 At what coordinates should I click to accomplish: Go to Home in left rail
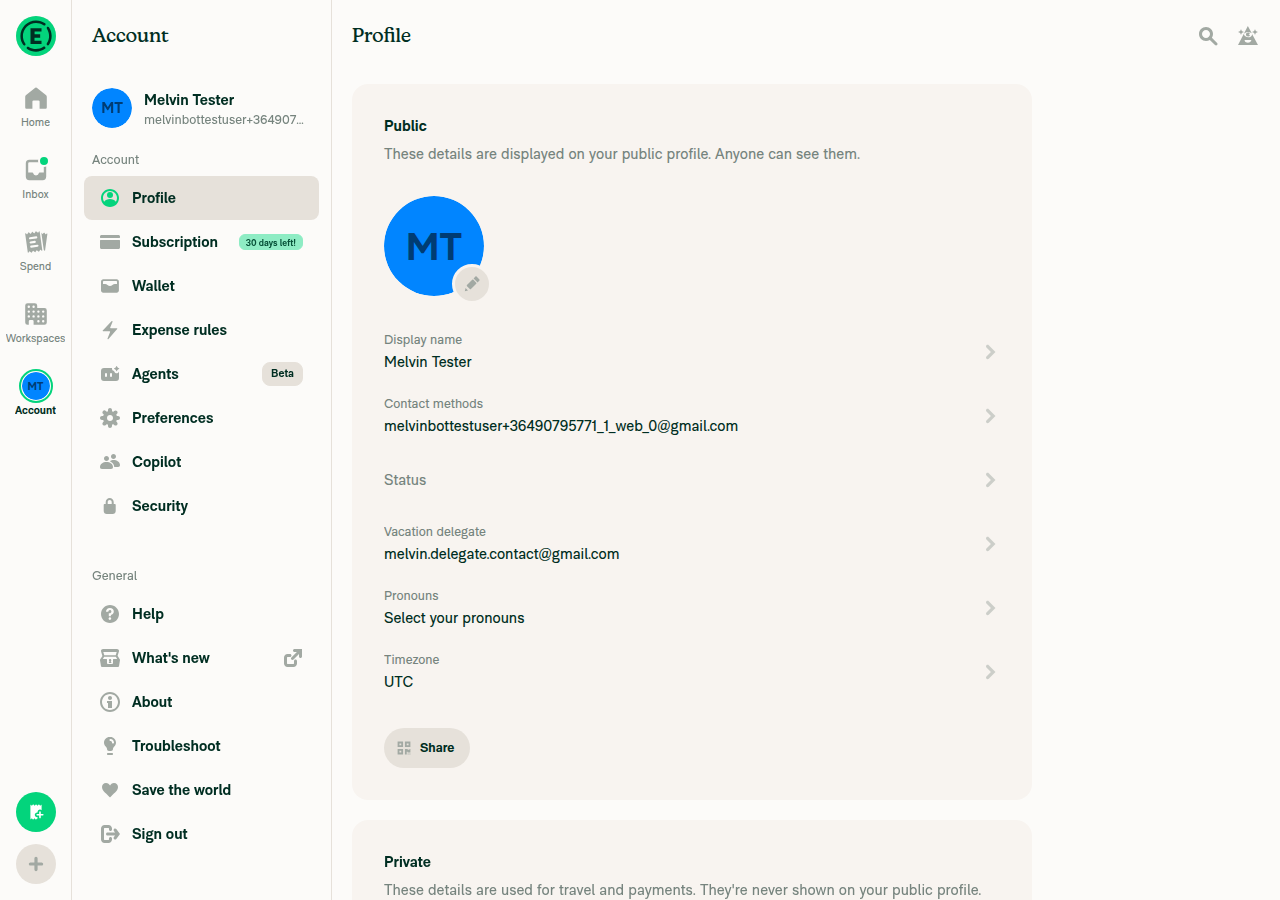point(35,107)
